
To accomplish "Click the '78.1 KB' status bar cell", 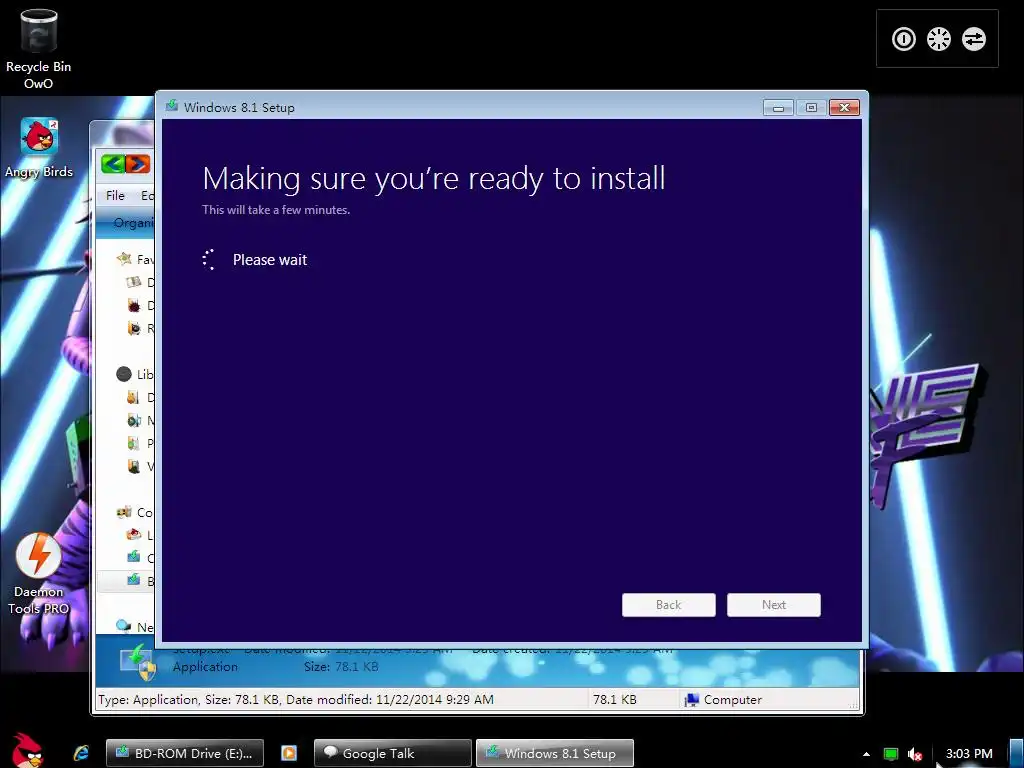I will 615,699.
